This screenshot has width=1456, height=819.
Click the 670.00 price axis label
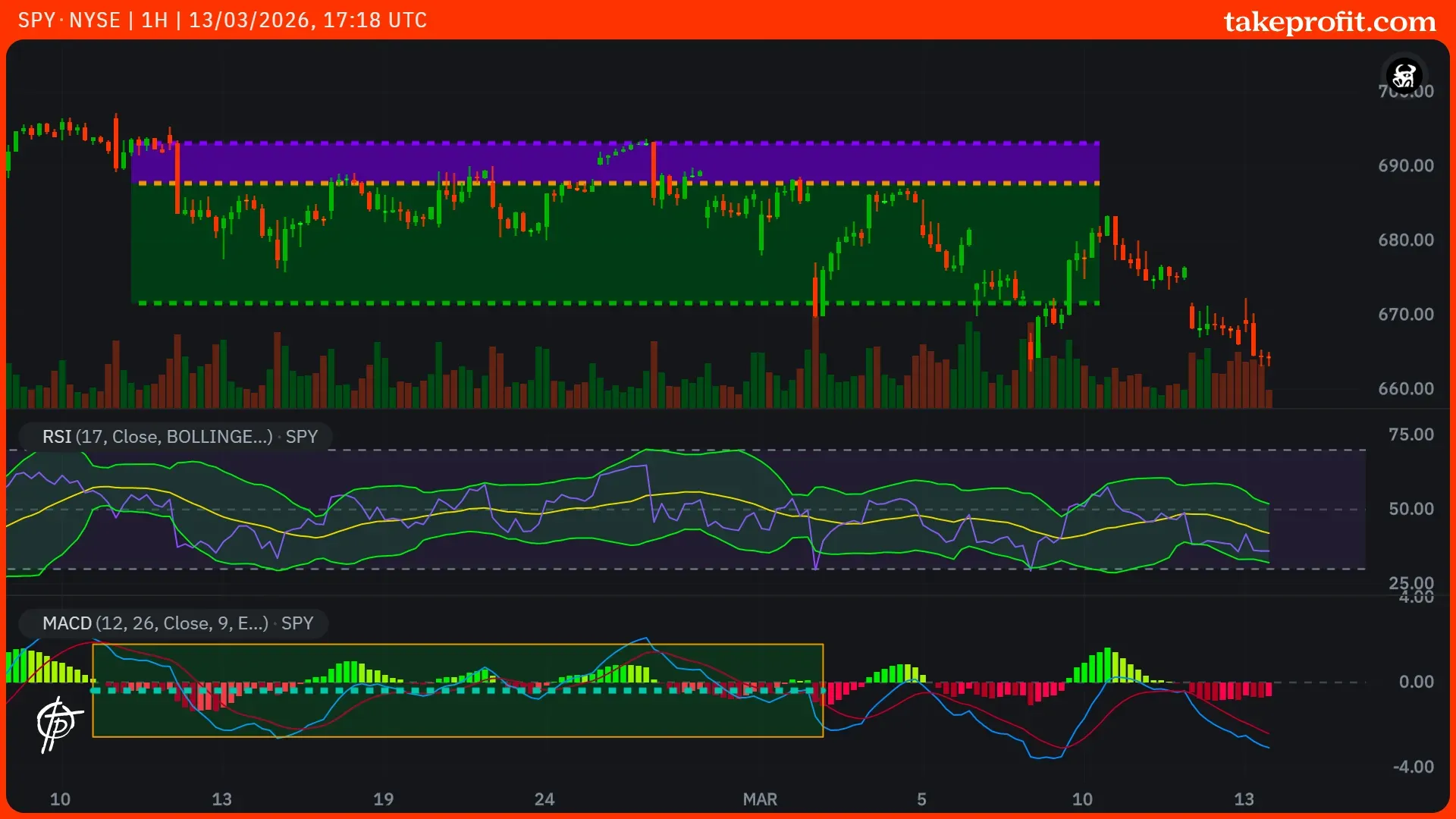point(1405,315)
